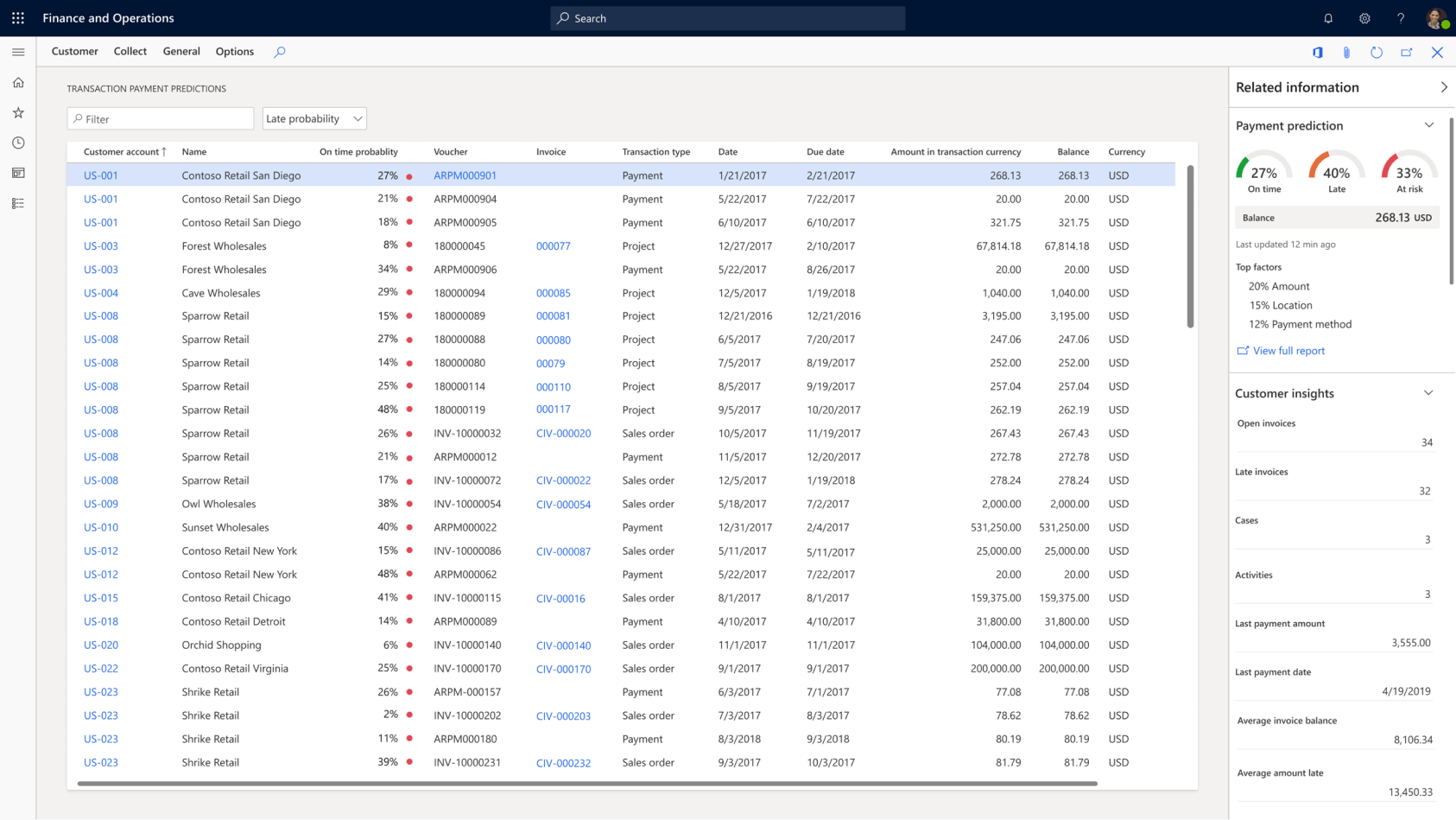Screen dimensions: 1456x820
Task: Open Modules list icon in the sidebar
Action: [x=18, y=203]
